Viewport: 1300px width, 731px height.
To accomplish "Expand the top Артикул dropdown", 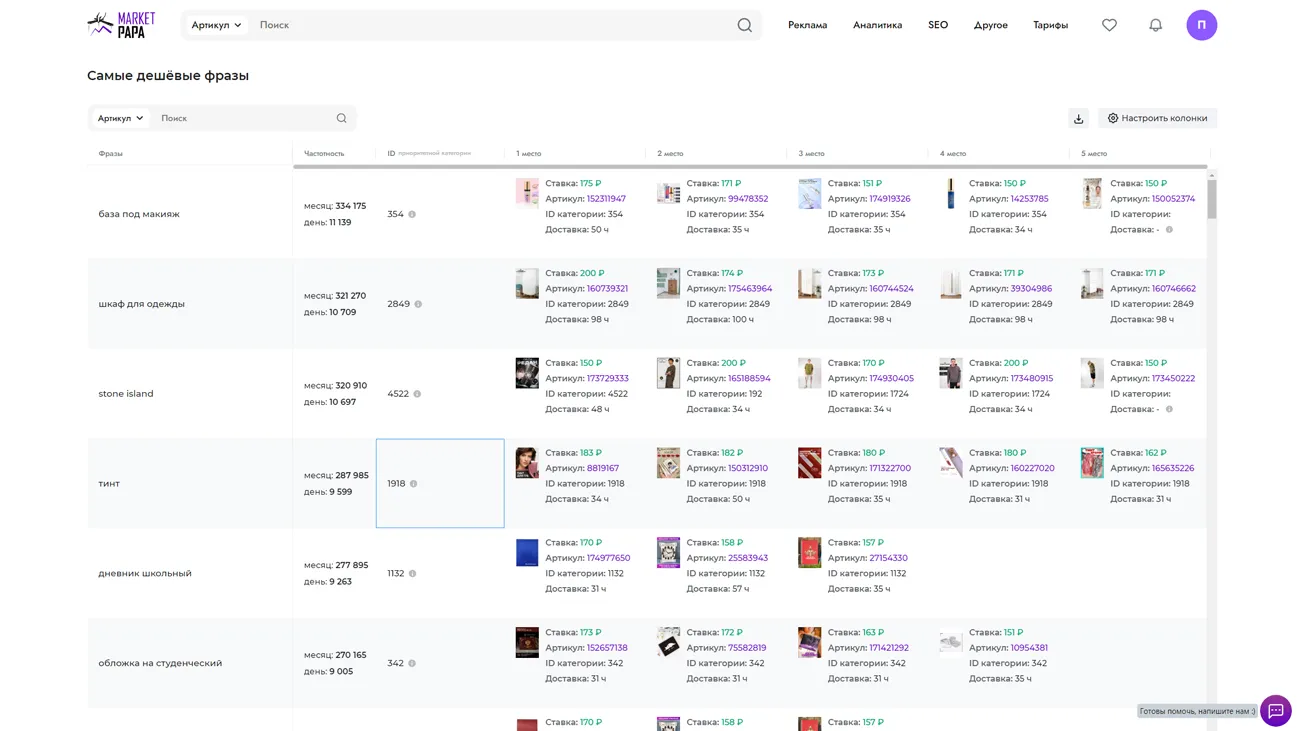I will [216, 25].
